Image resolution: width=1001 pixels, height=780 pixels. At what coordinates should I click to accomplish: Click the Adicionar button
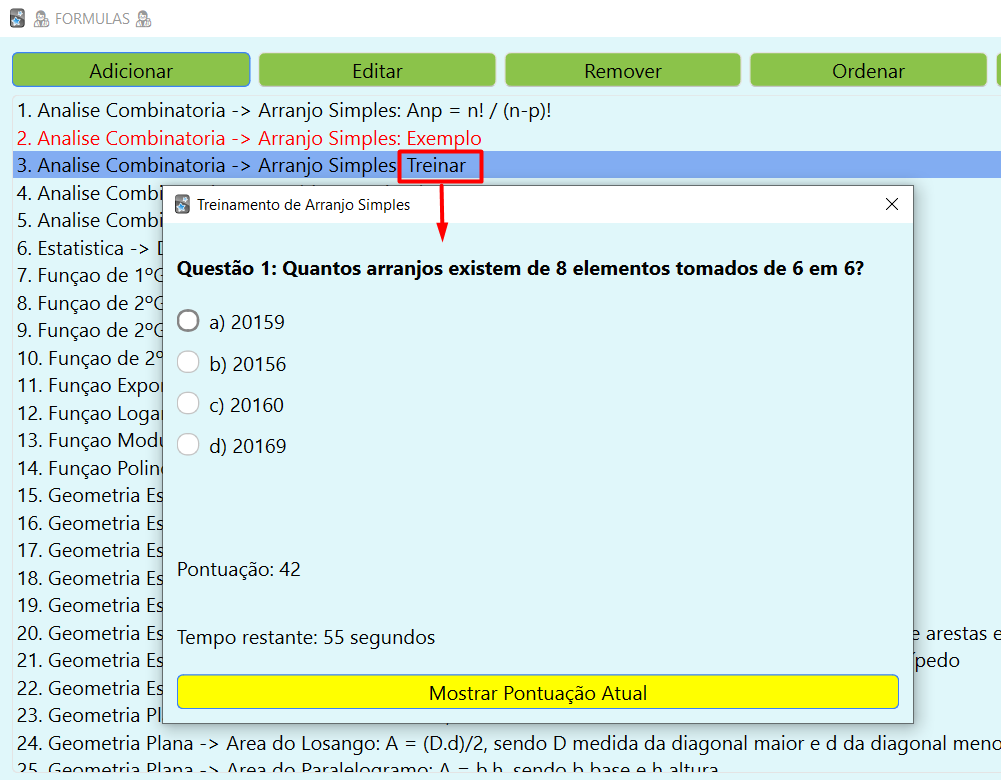click(131, 71)
